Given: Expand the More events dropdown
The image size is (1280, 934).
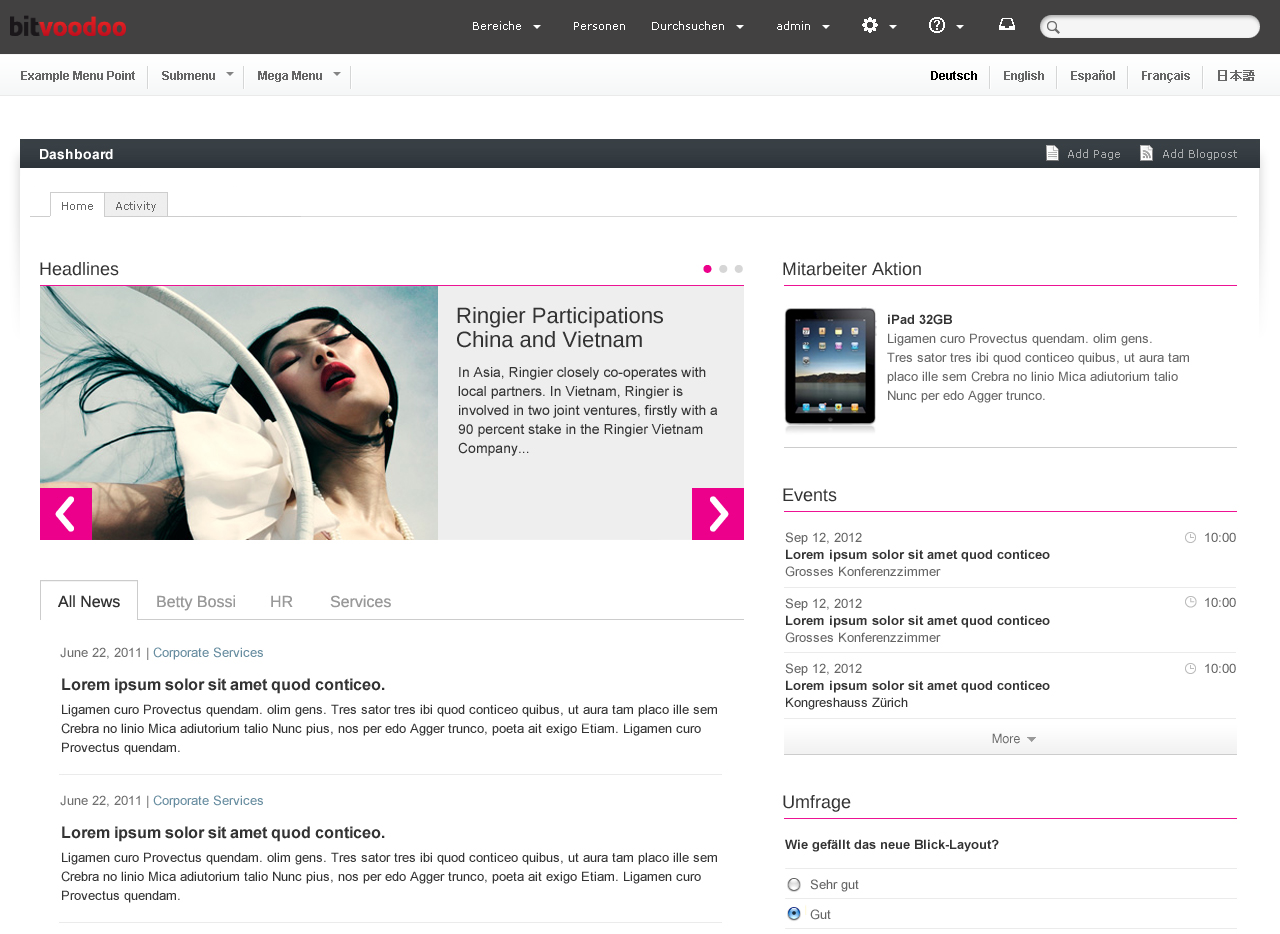Looking at the screenshot, I should [1010, 738].
